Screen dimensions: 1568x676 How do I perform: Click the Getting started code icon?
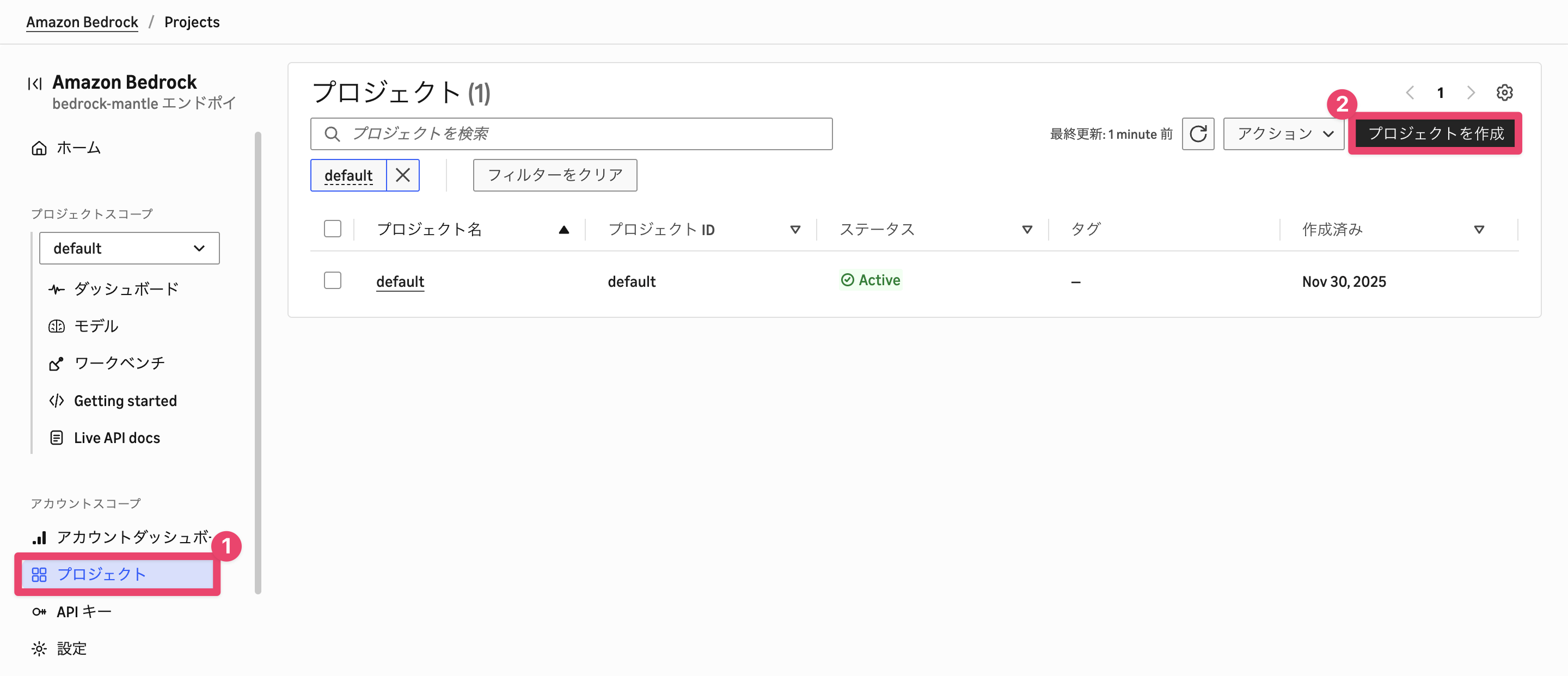pos(56,401)
